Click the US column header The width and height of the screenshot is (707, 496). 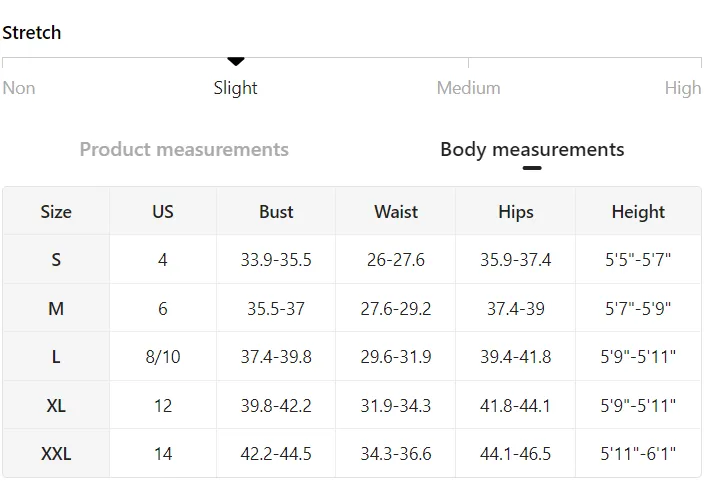[x=163, y=211]
